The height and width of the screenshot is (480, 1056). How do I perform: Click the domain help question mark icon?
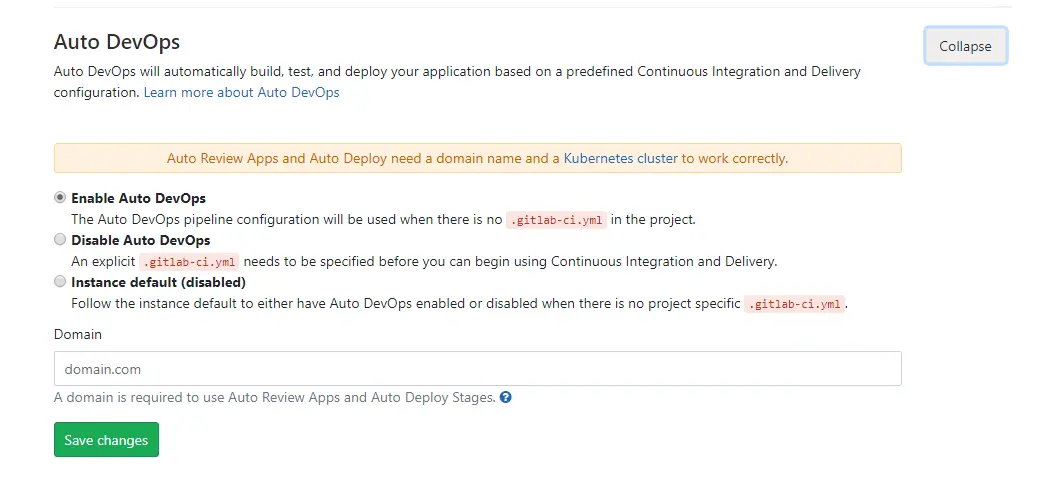tap(506, 397)
